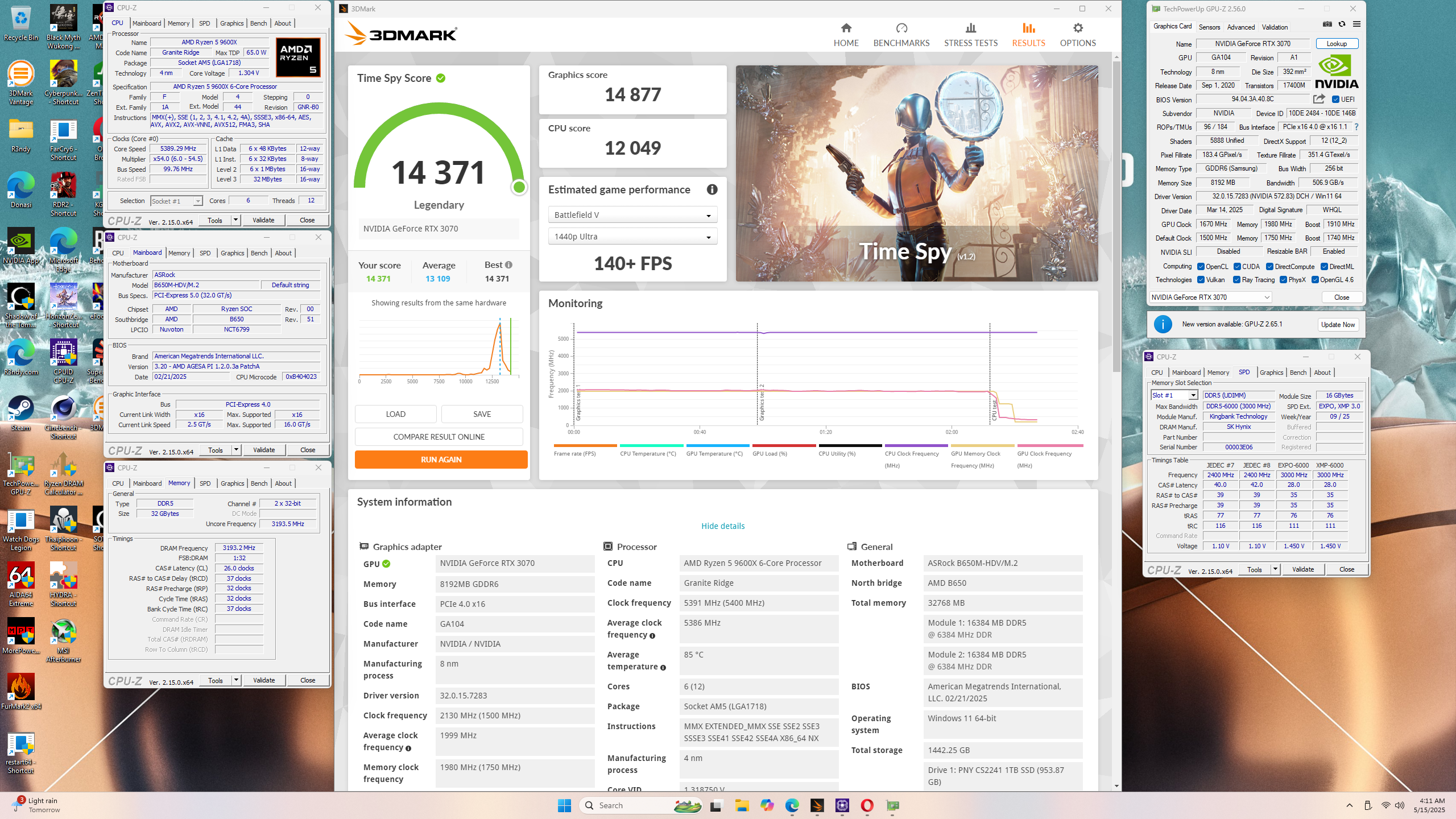Select About tab in CPU-Z Memory window
The width and height of the screenshot is (1456, 819).
click(x=283, y=483)
